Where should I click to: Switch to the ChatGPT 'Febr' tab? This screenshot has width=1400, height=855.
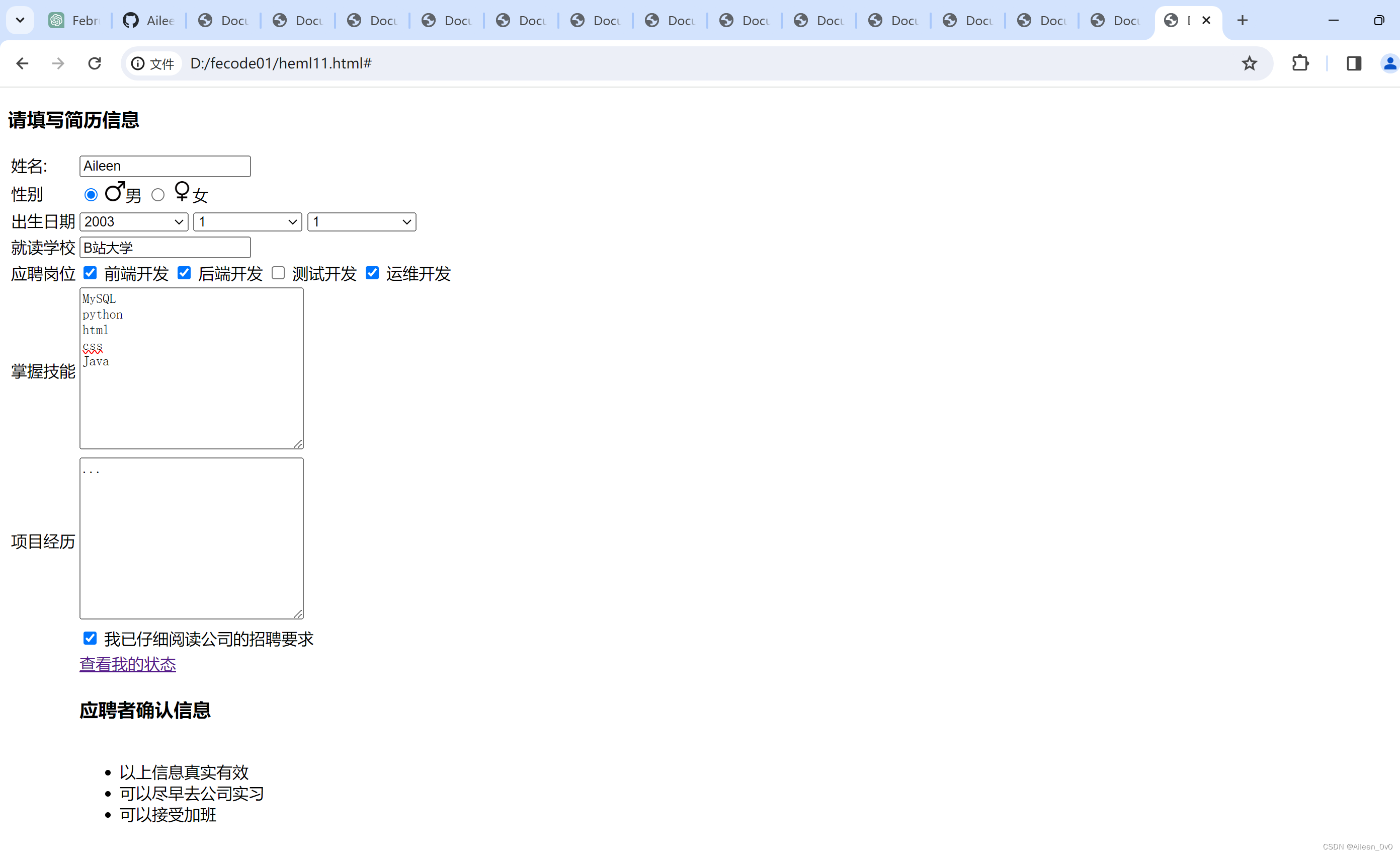tap(74, 21)
